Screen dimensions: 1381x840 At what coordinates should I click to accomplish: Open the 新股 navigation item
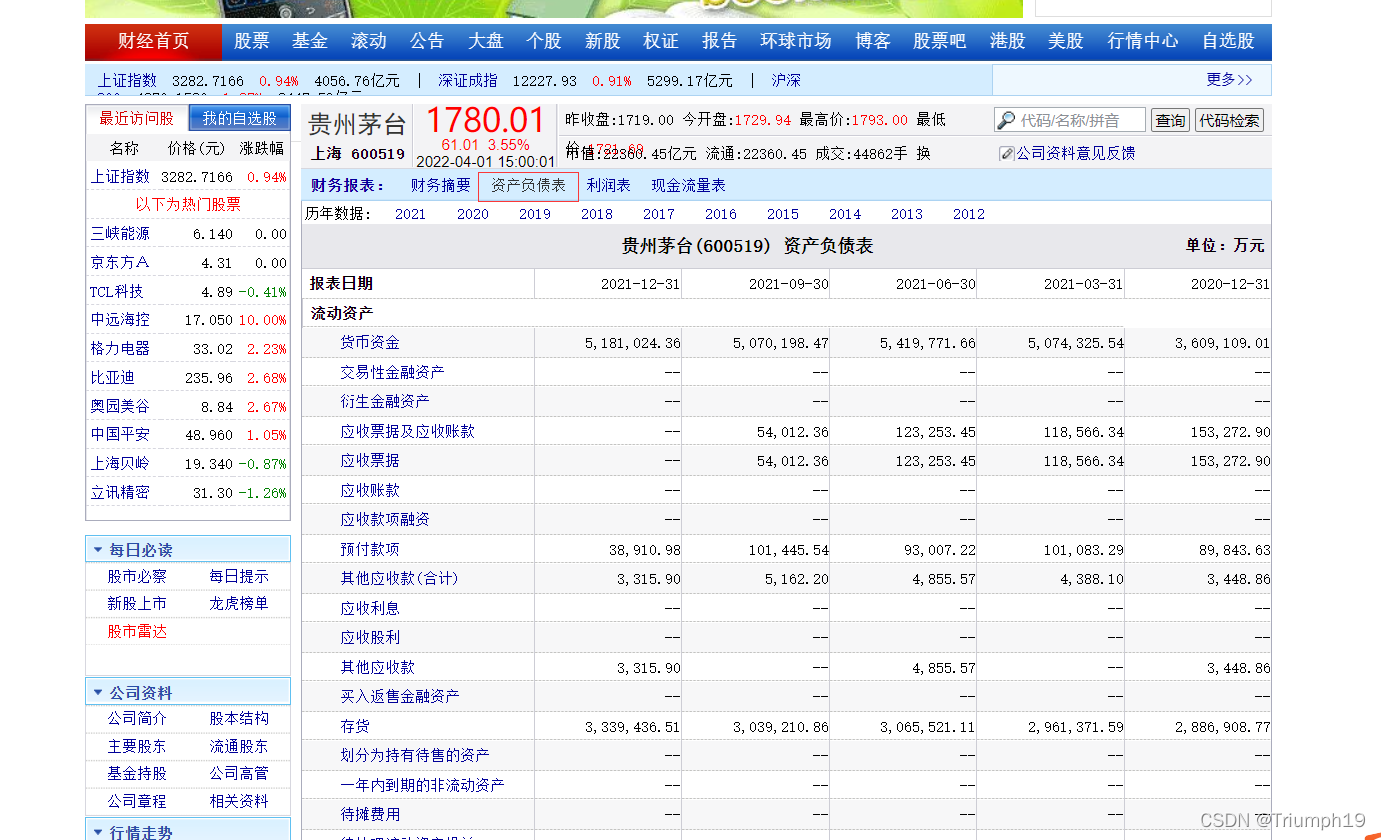(x=603, y=41)
